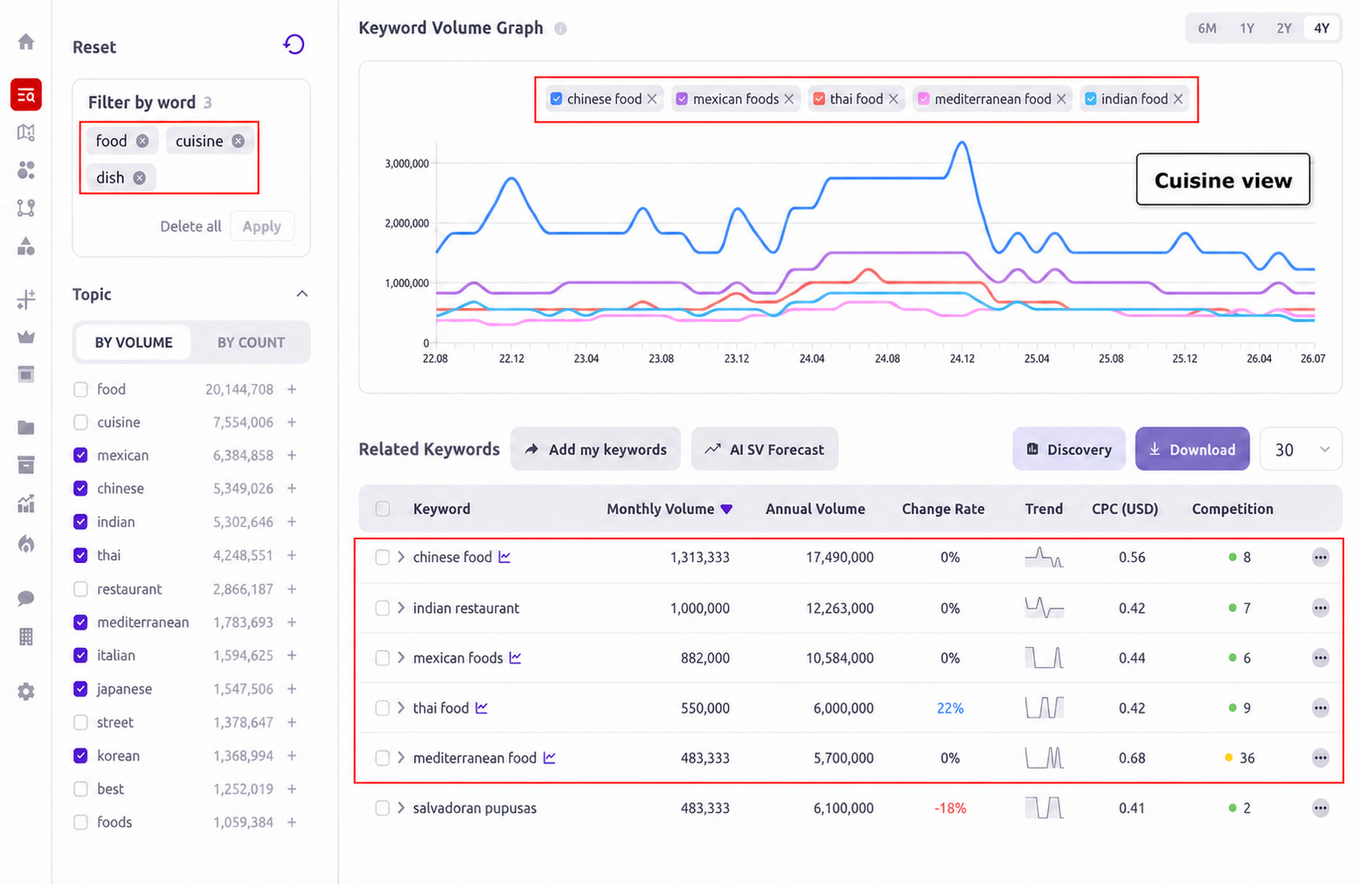Expand the 'indian restaurant' keyword row
This screenshot has height=884, width=1360.
point(401,608)
